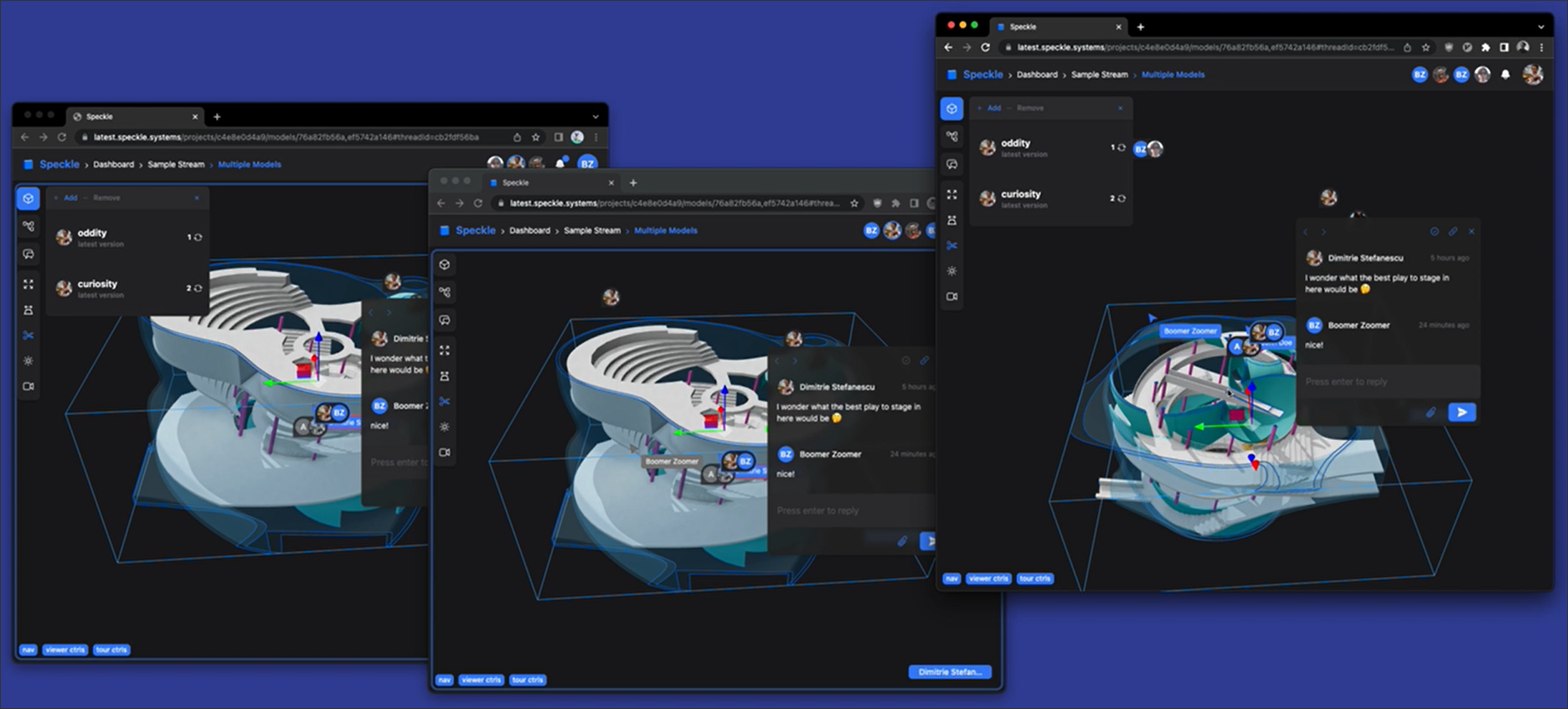
Task: Go to previous comment arrow in right window thread
Action: point(1305,231)
